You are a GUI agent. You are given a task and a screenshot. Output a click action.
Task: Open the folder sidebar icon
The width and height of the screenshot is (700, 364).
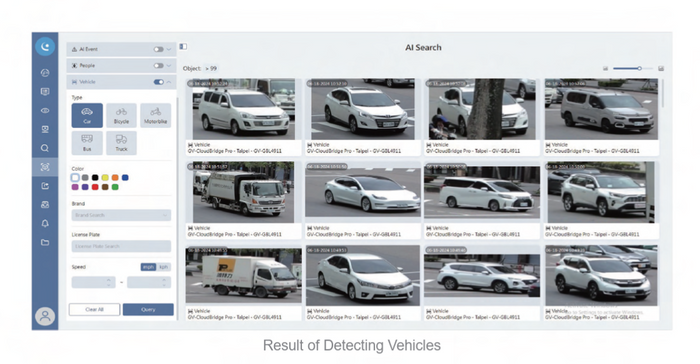[45, 243]
